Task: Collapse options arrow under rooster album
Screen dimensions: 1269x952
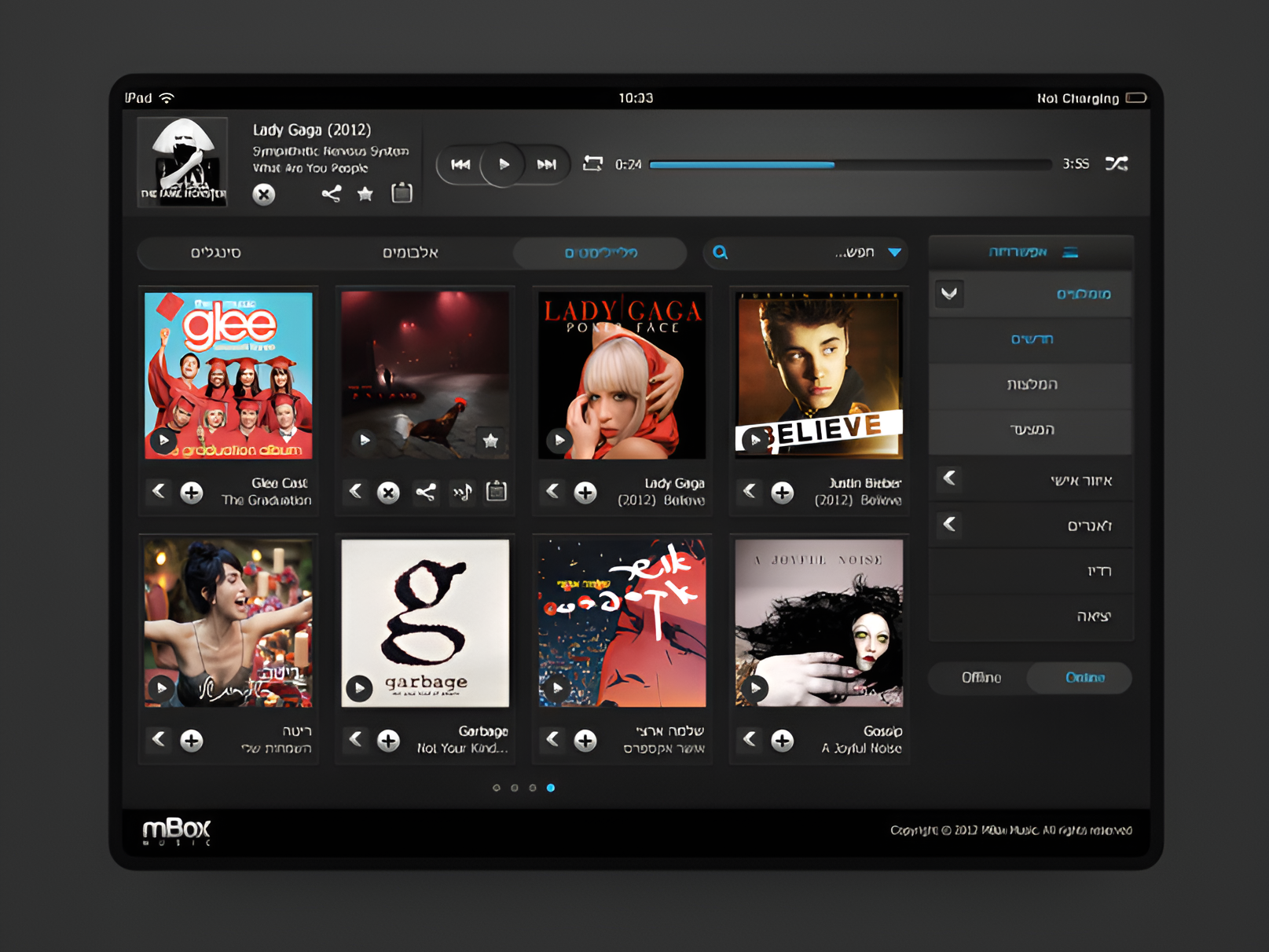Action: pos(356,491)
